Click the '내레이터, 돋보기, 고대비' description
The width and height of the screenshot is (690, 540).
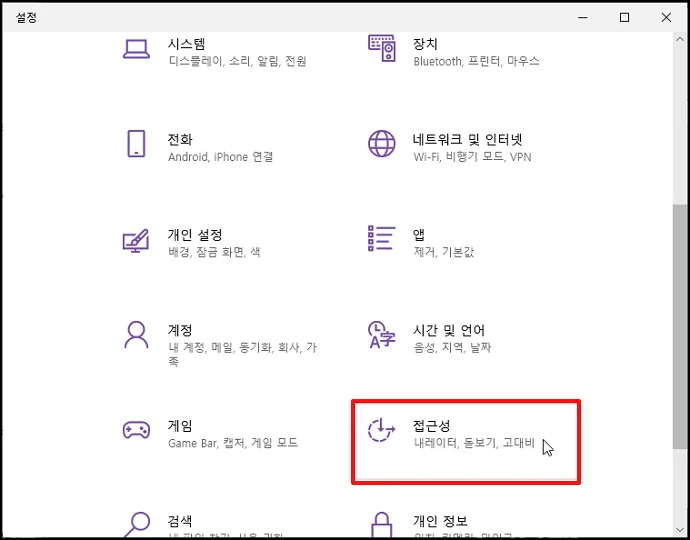tap(474, 443)
